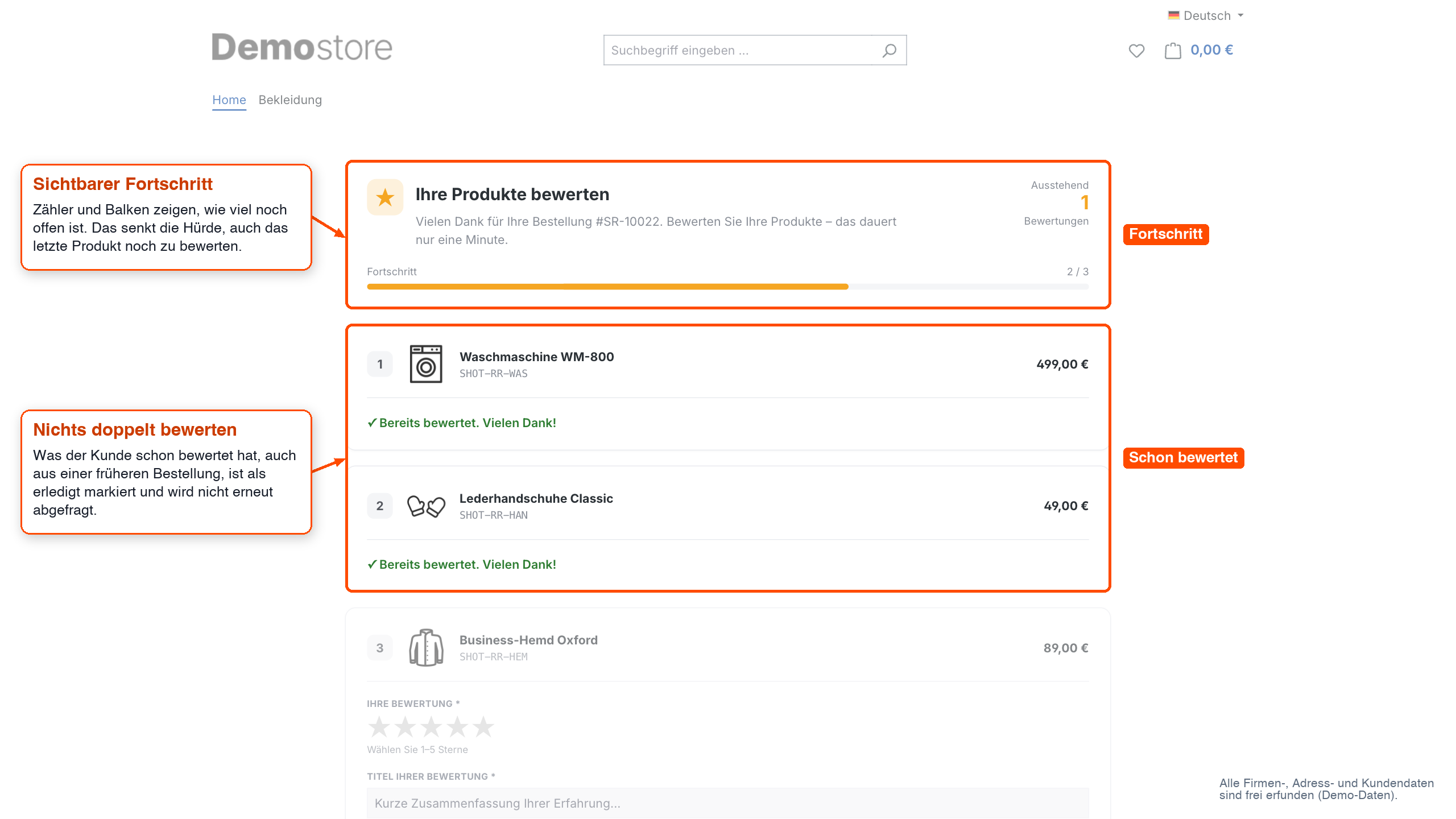Image resolution: width=1456 pixels, height=819 pixels.
Task: Click the Ihre Produkte bewerten heading
Action: 512,195
